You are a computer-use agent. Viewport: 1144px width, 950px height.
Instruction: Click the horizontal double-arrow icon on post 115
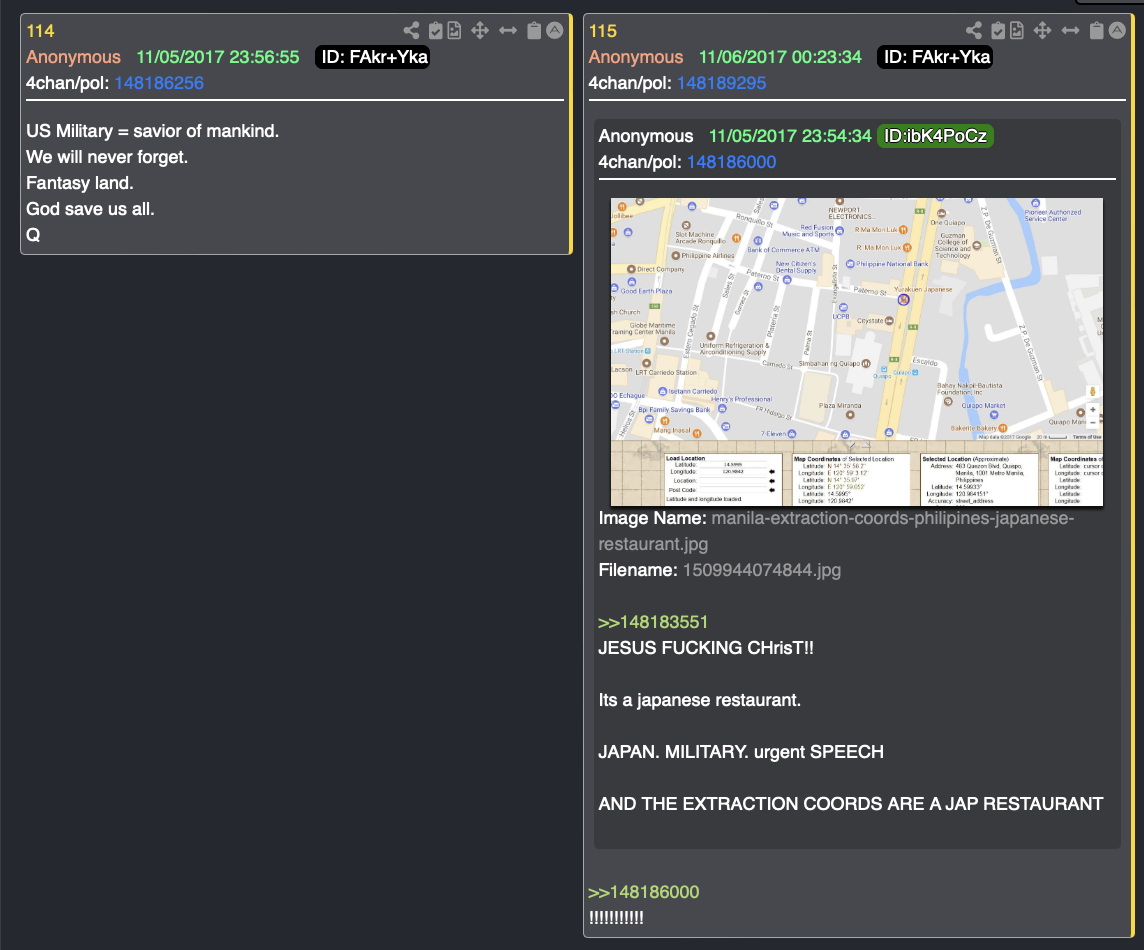click(x=1070, y=30)
